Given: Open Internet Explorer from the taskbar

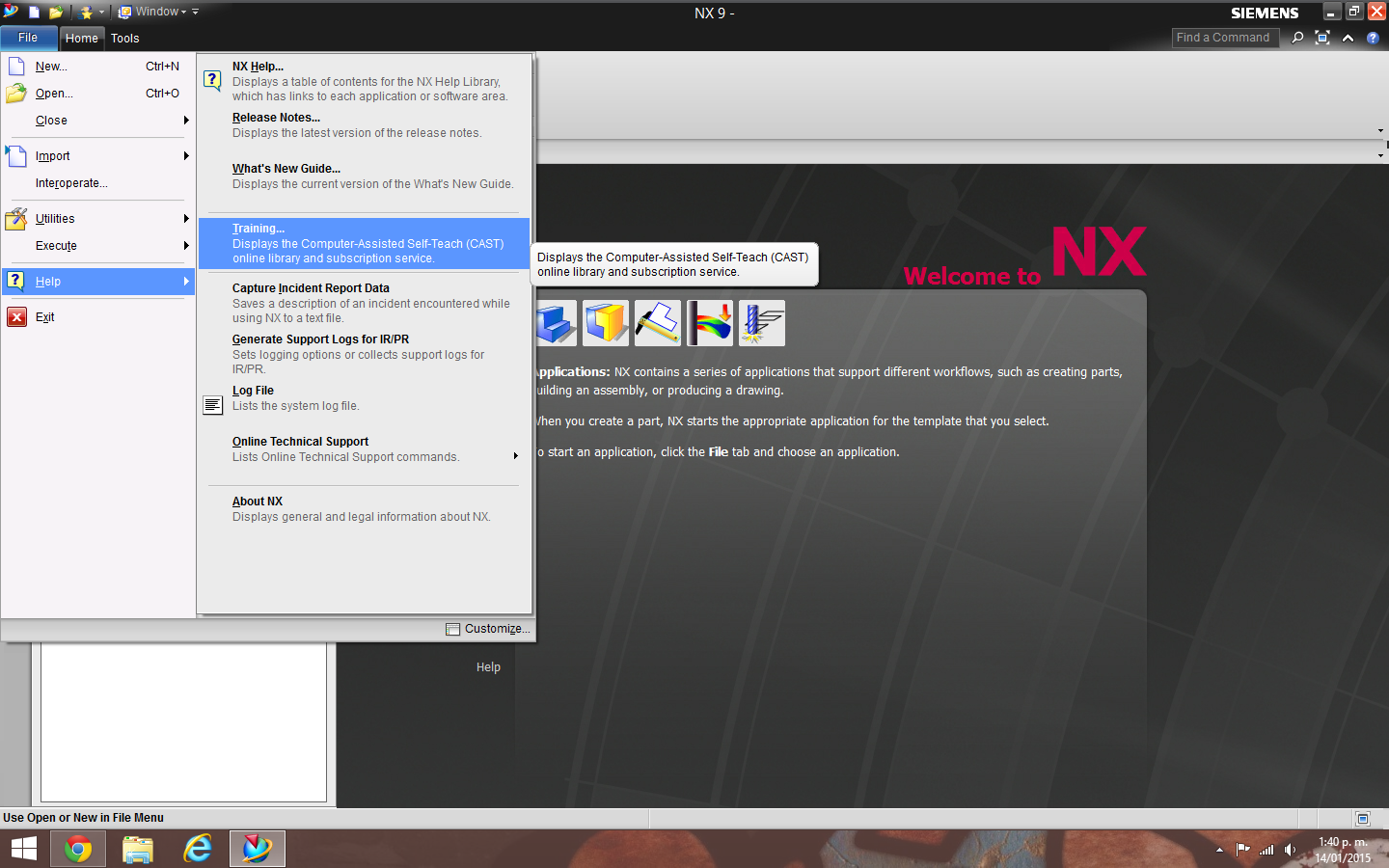Looking at the screenshot, I should pos(198,849).
